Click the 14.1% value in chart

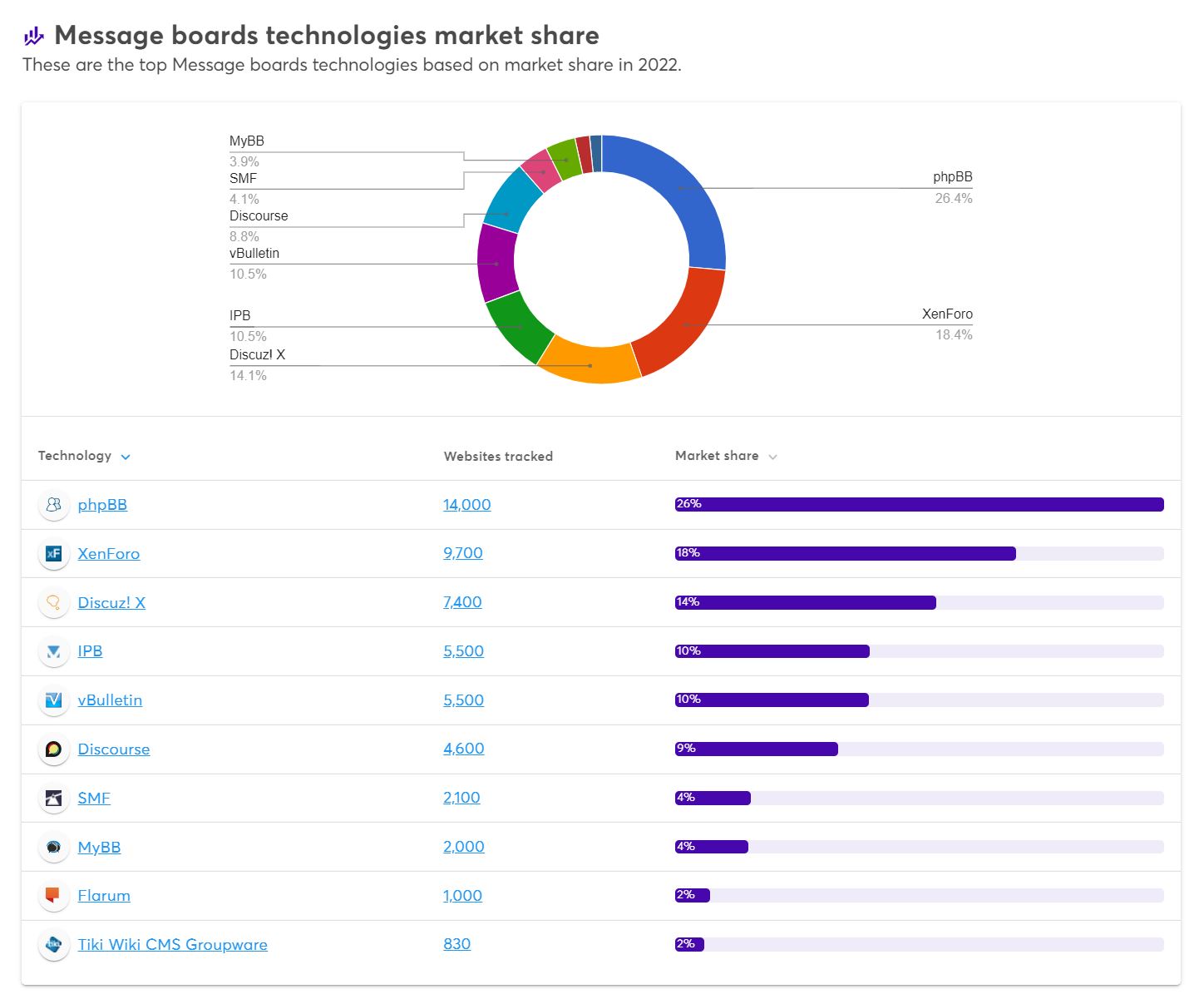248,376
